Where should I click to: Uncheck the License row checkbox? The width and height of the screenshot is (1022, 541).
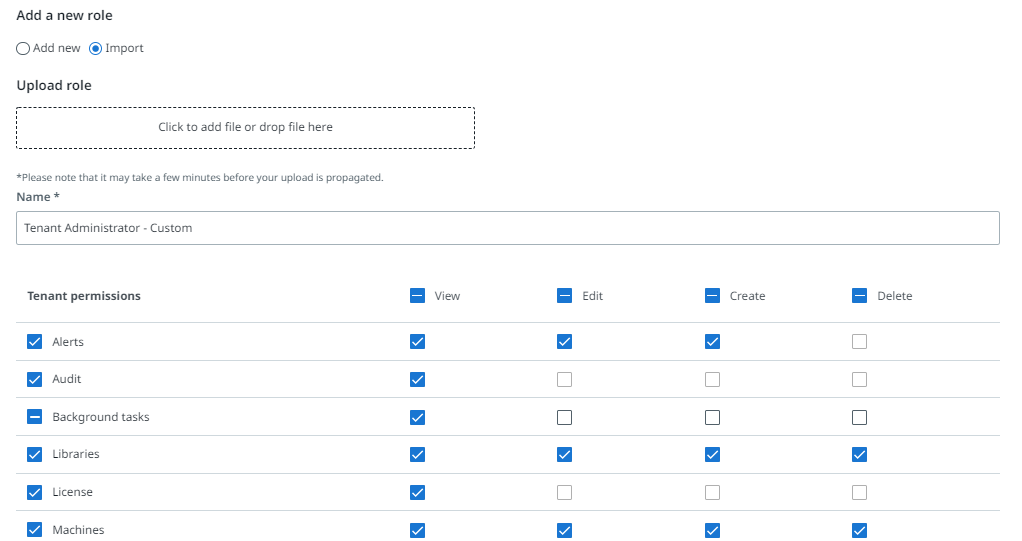[34, 492]
